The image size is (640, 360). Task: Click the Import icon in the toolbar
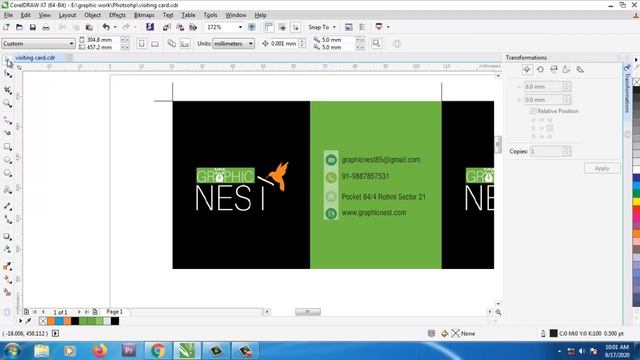click(167, 27)
